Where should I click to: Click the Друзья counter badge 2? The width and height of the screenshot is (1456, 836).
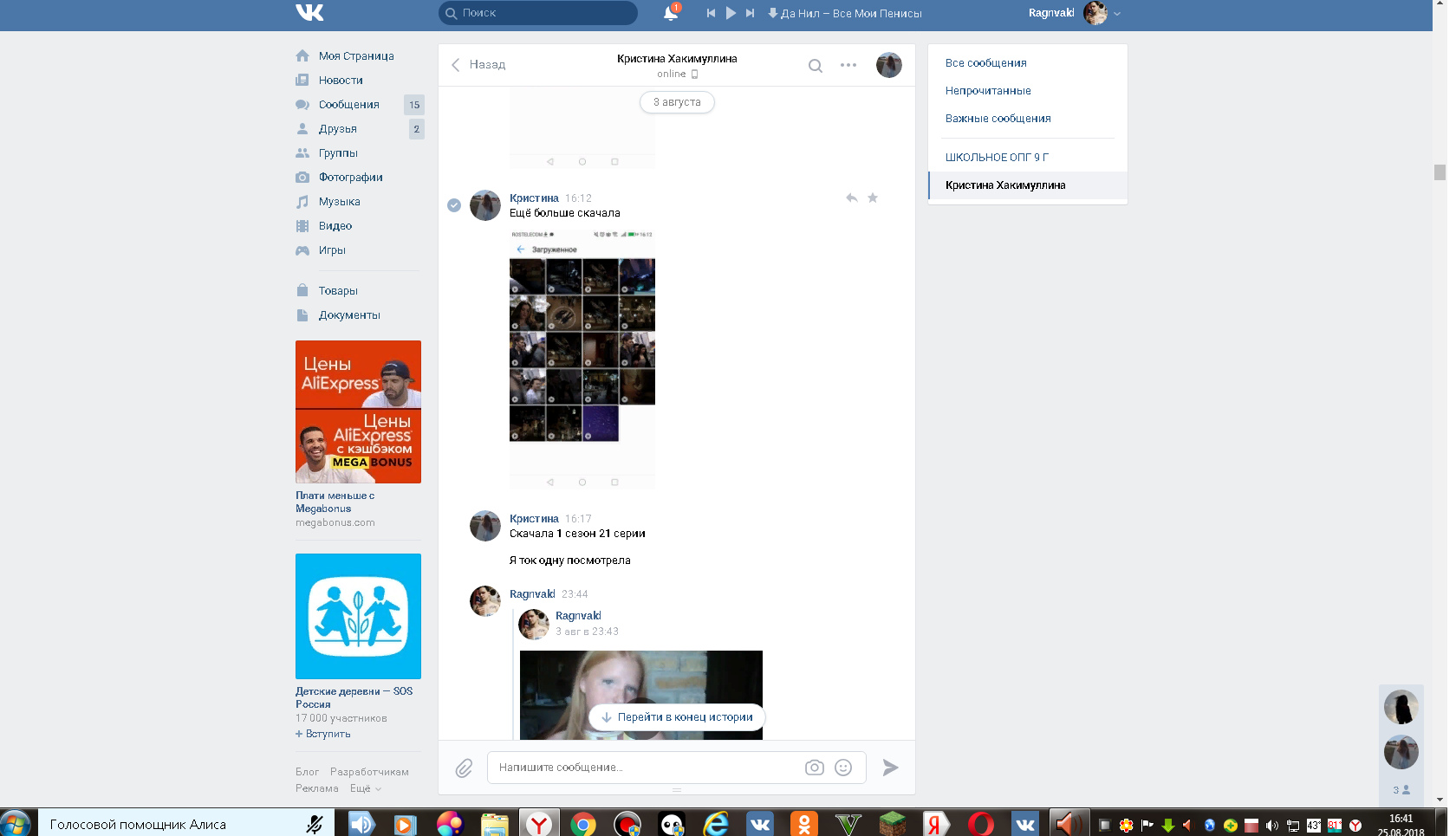pos(416,129)
